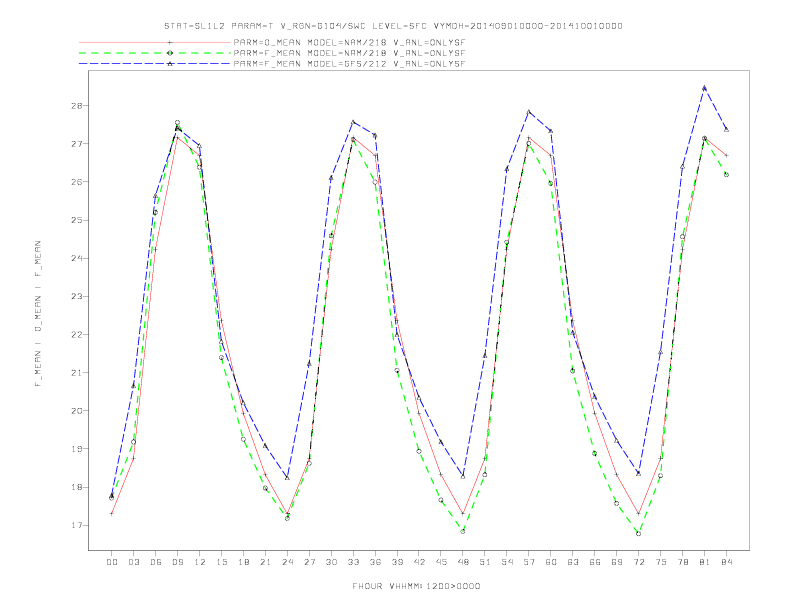792x612 pixels.
Task: Click x-axis forecast hour label 75
Action: tap(661, 562)
